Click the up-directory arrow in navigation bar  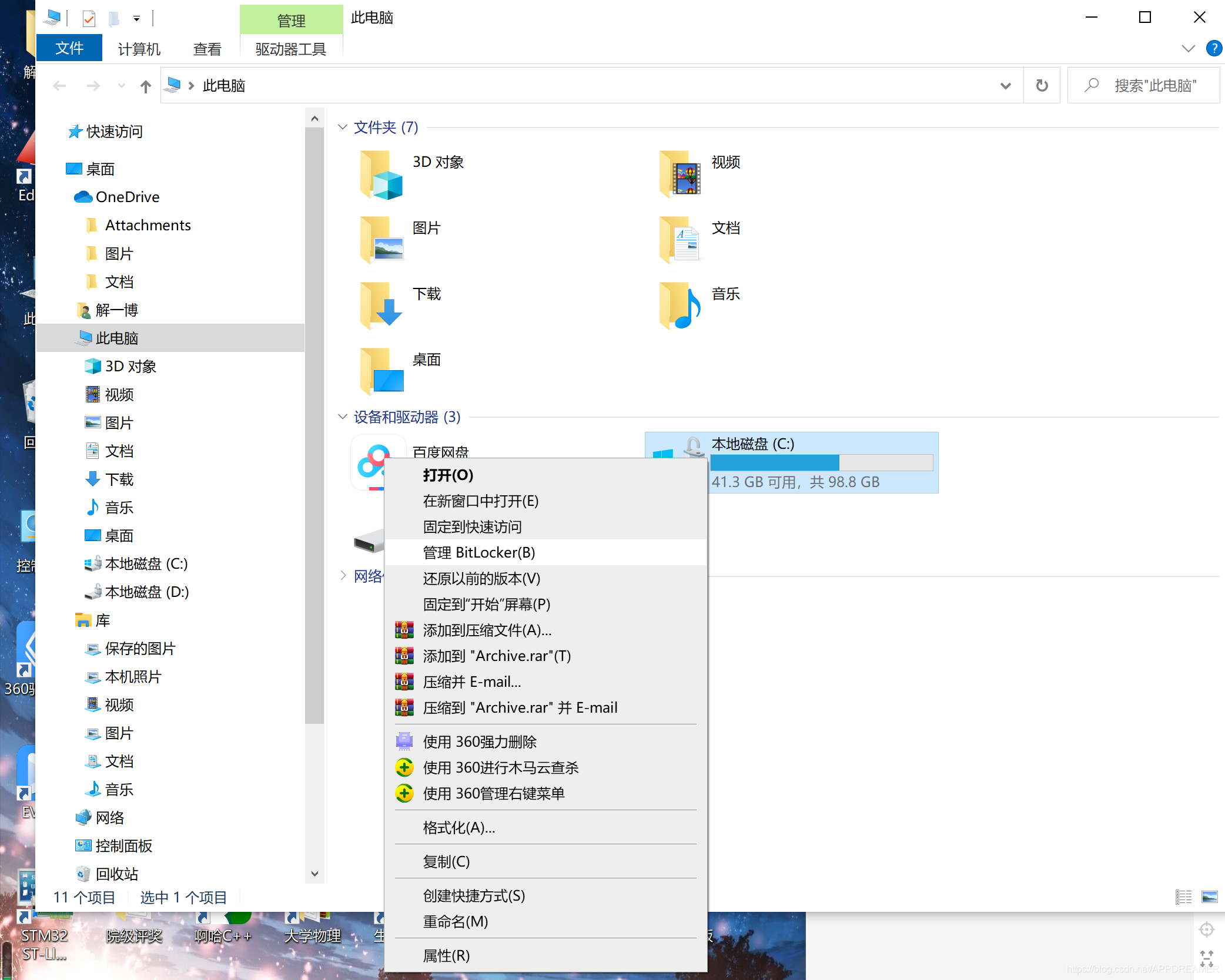tap(145, 86)
